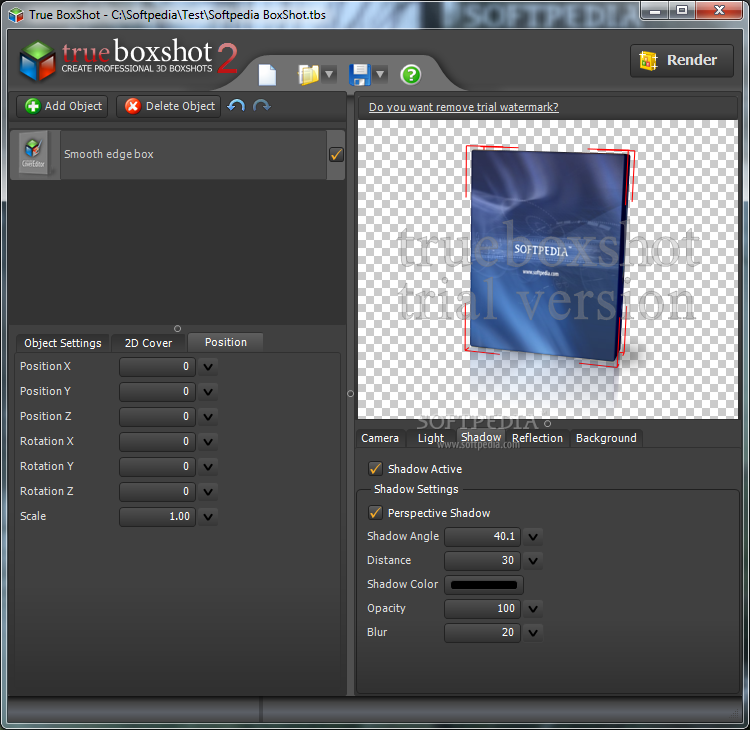
Task: Click the Position Y value field
Action: 157,391
